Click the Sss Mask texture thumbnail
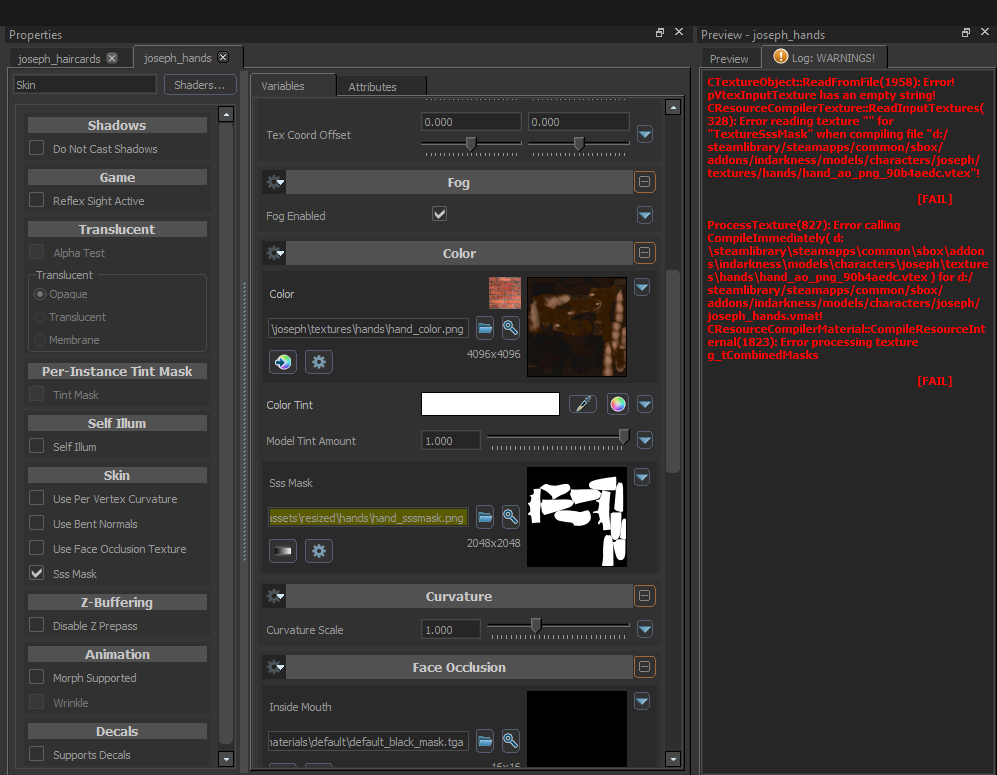The image size is (997, 775). click(x=576, y=517)
